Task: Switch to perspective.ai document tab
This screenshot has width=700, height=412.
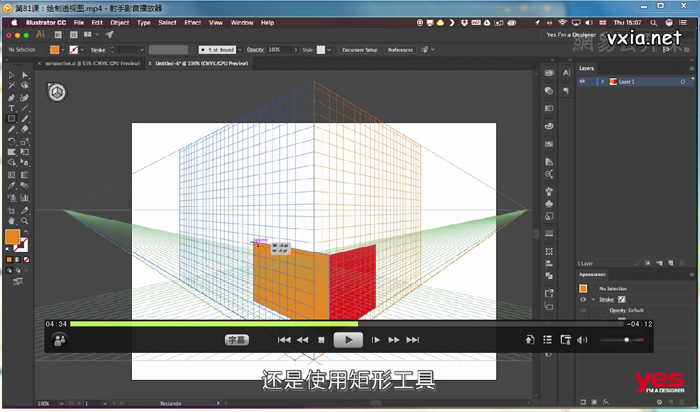Action: pos(92,63)
